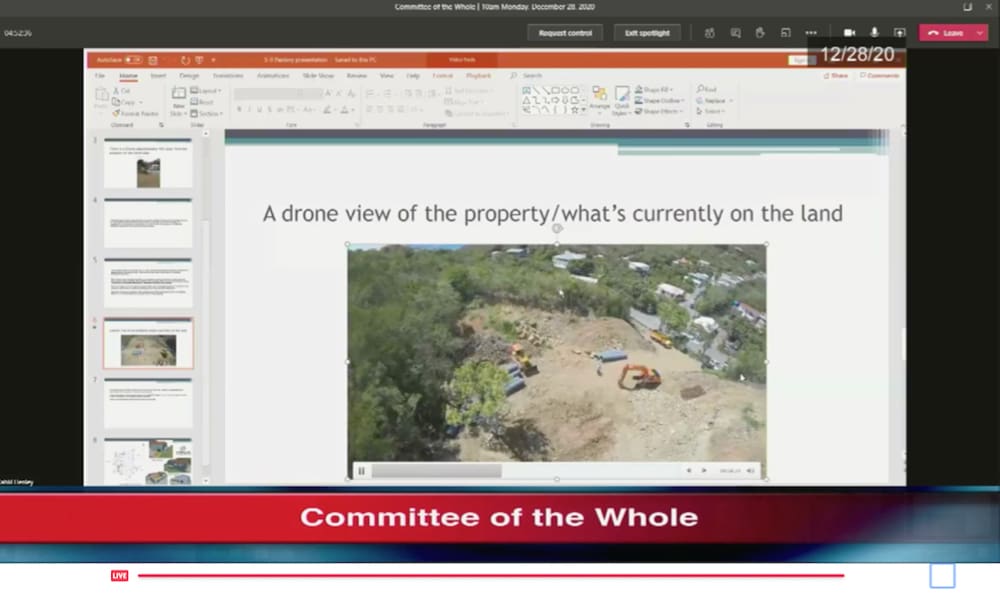Click the Request control button

[x=565, y=33]
